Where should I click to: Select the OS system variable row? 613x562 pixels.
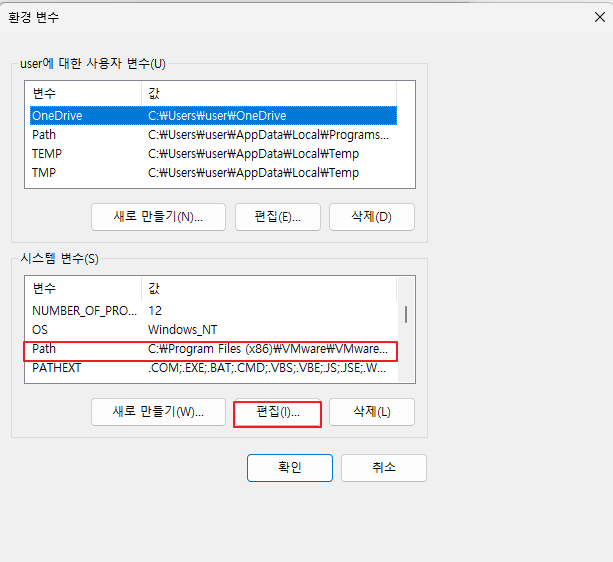[x=213, y=330]
